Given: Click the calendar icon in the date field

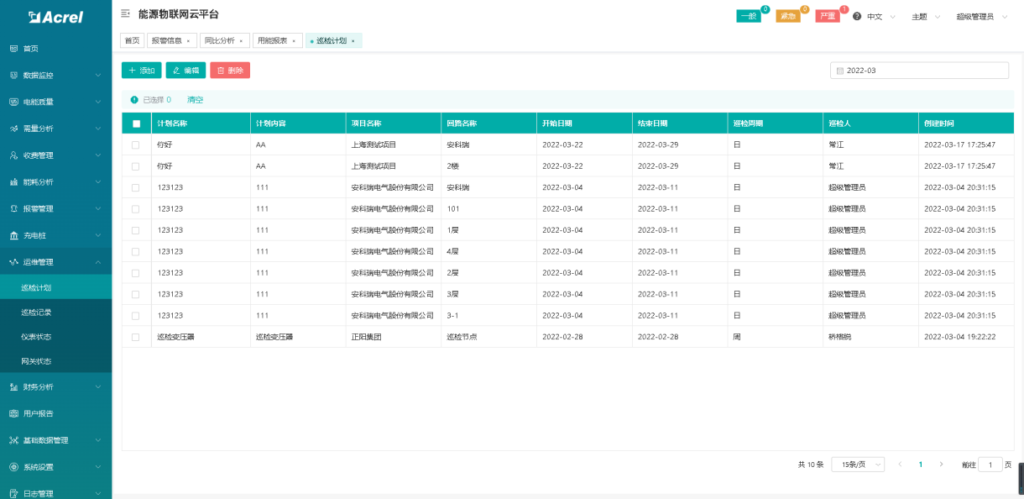Looking at the screenshot, I should [840, 71].
